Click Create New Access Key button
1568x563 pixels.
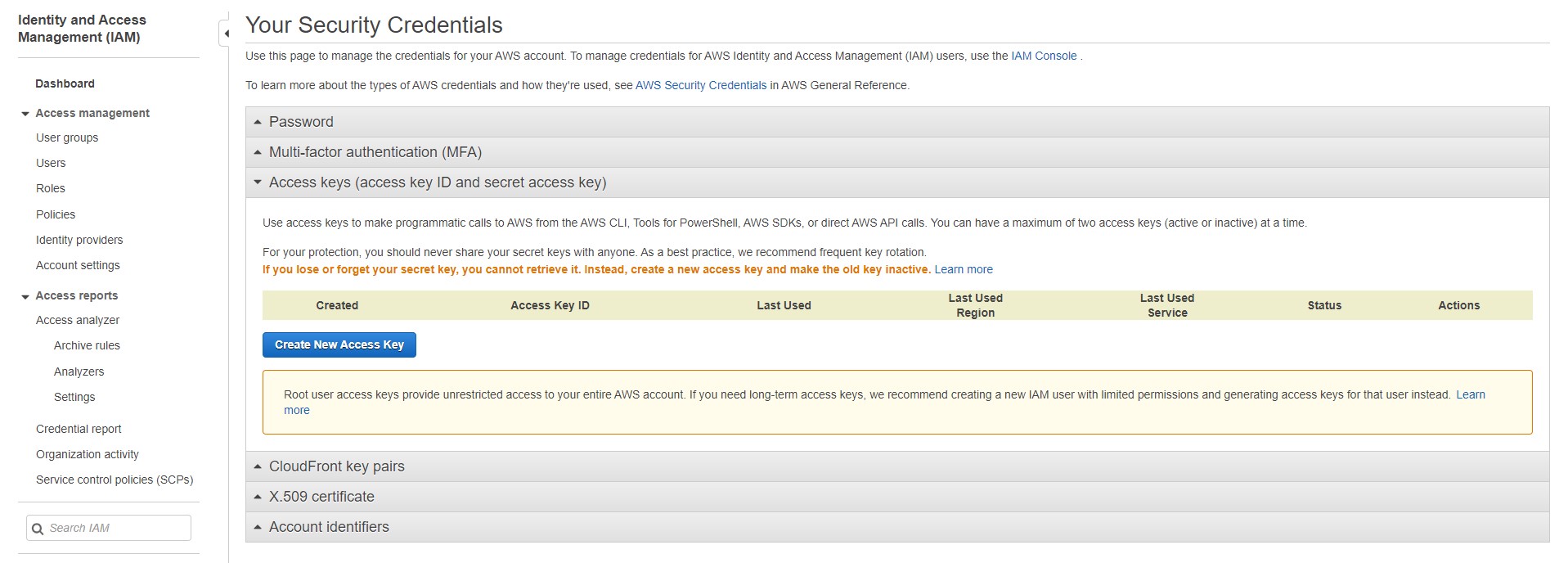pos(339,345)
